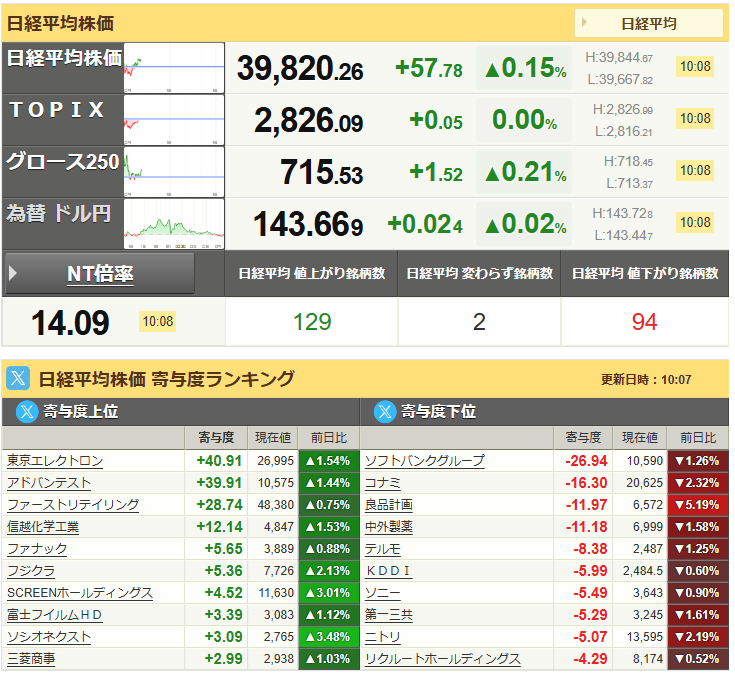Viewport: 735px width, 678px height.
Task: Click the L:143.447 low value
Action: tap(623, 235)
